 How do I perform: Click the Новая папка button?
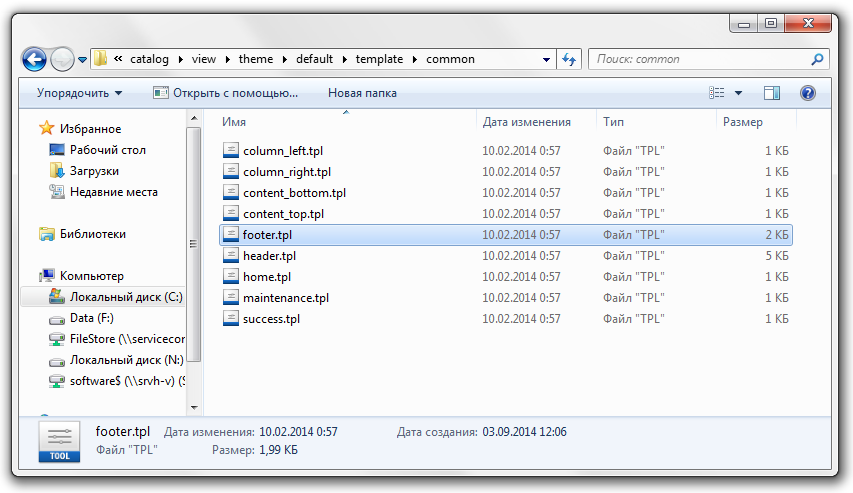click(x=362, y=93)
